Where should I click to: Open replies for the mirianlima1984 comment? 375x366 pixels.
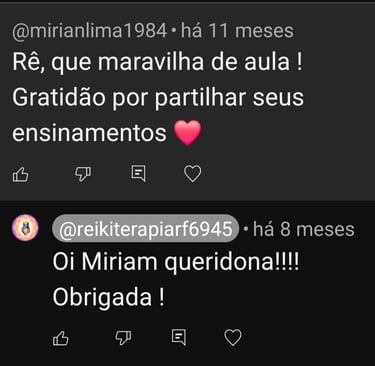tap(138, 173)
